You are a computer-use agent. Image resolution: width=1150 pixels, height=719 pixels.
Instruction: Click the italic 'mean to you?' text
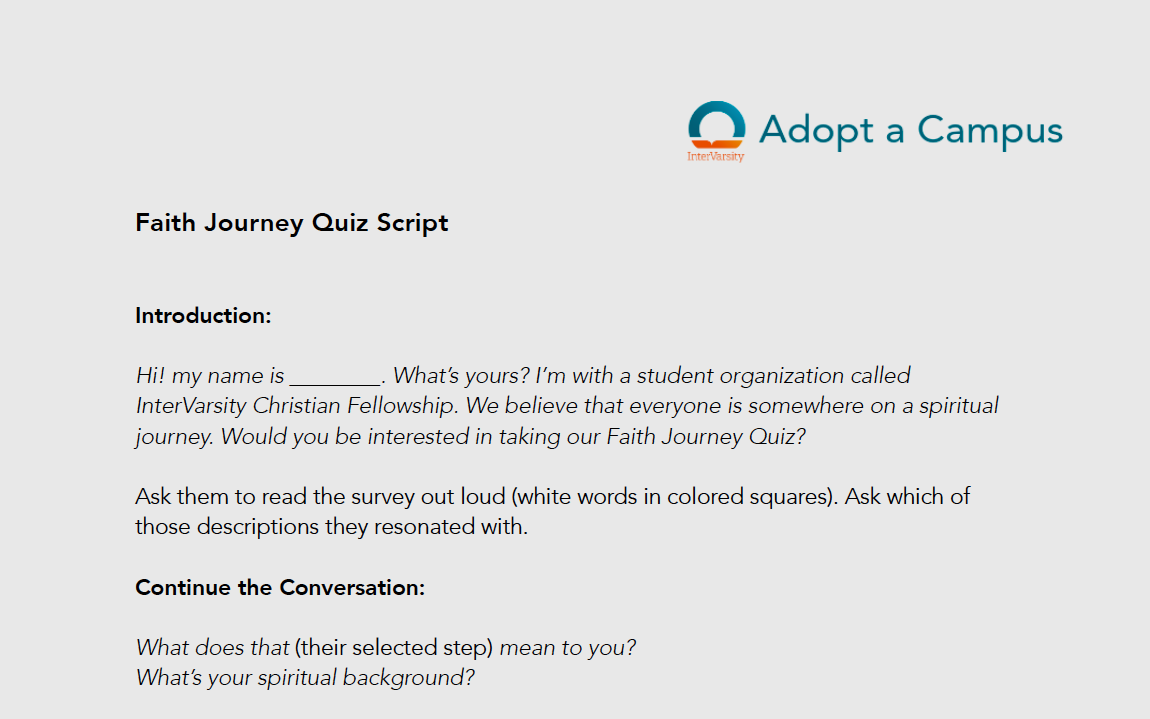click(567, 648)
